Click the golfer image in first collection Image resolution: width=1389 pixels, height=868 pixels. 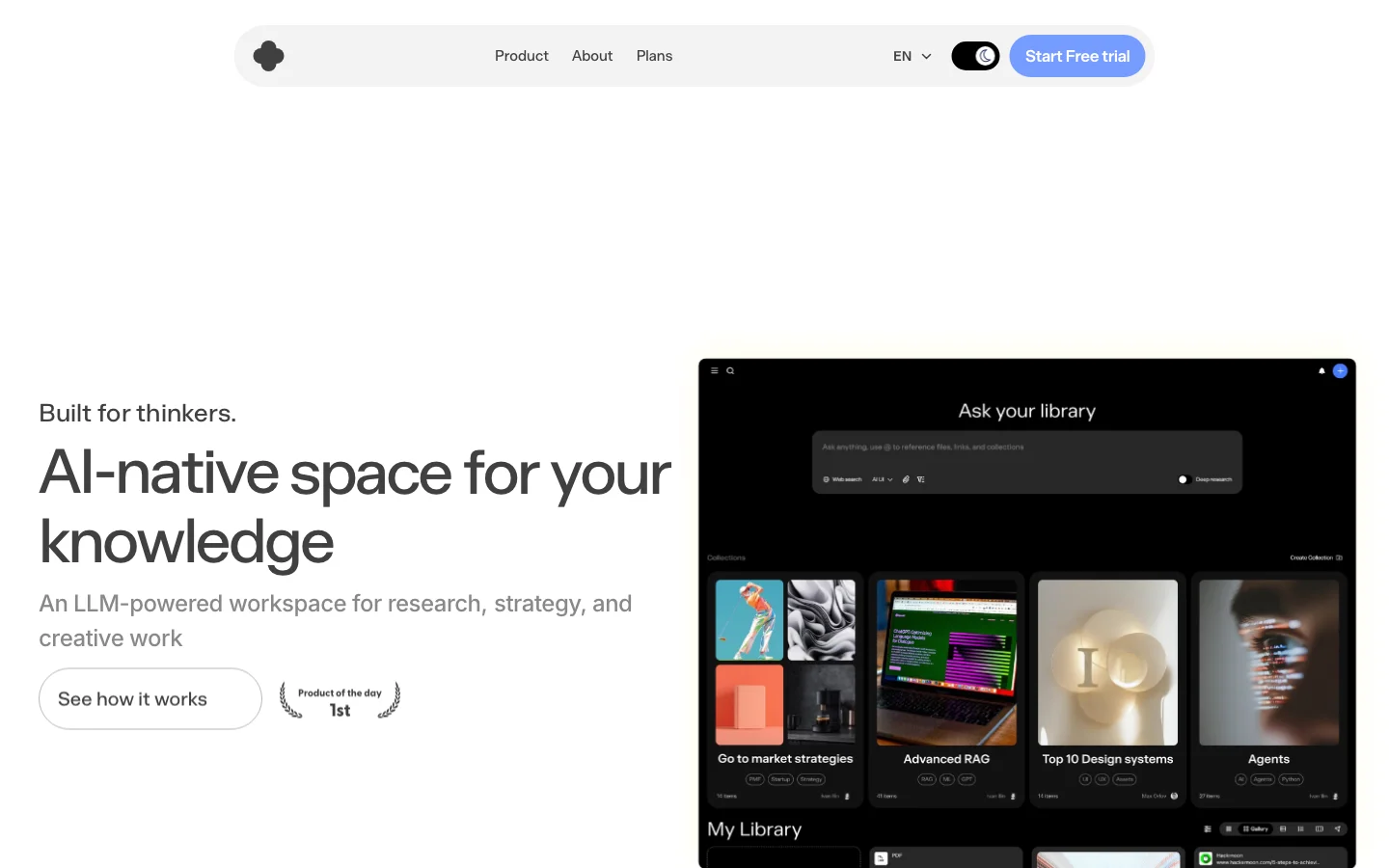[749, 619]
